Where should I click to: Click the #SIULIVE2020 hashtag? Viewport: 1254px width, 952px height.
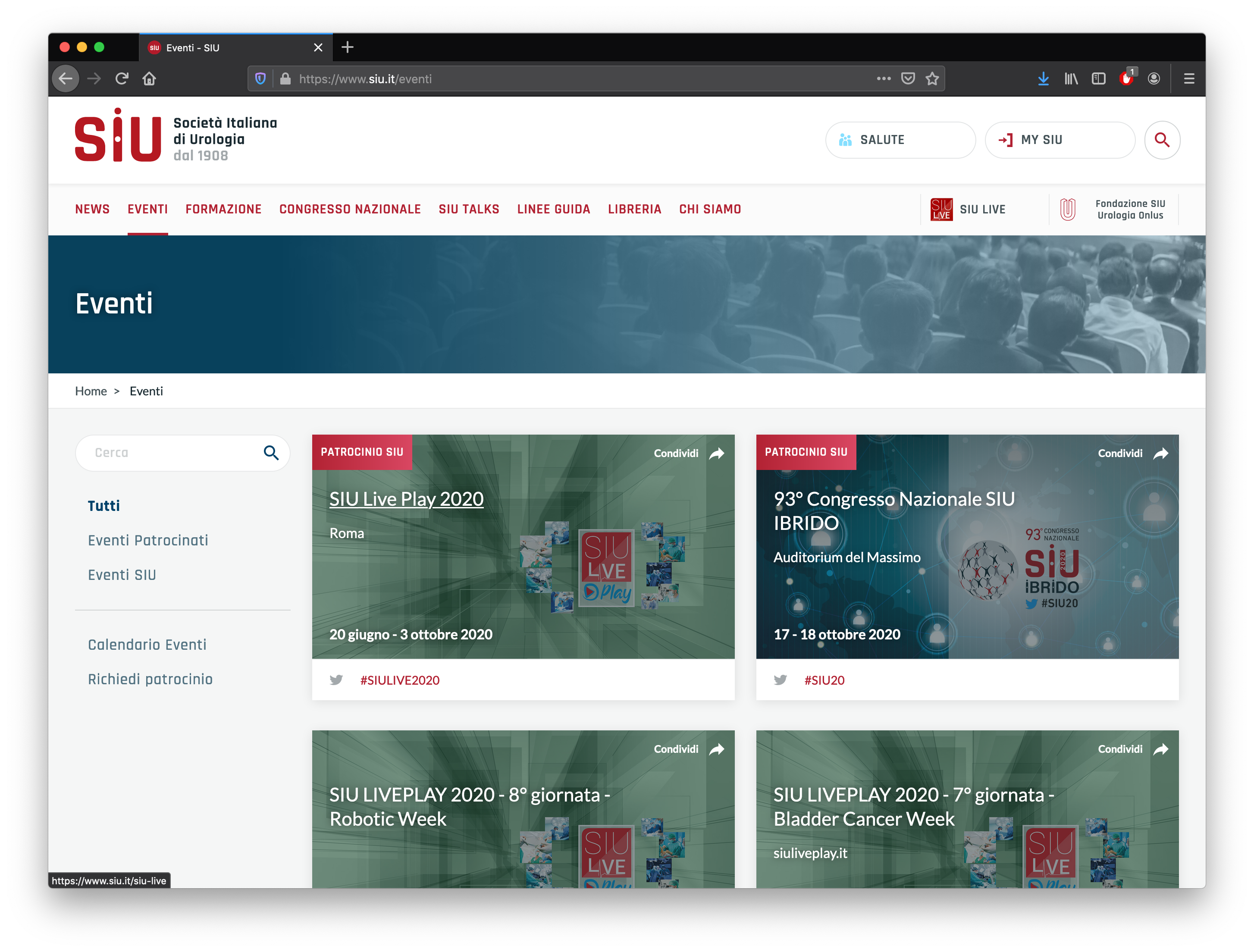400,680
